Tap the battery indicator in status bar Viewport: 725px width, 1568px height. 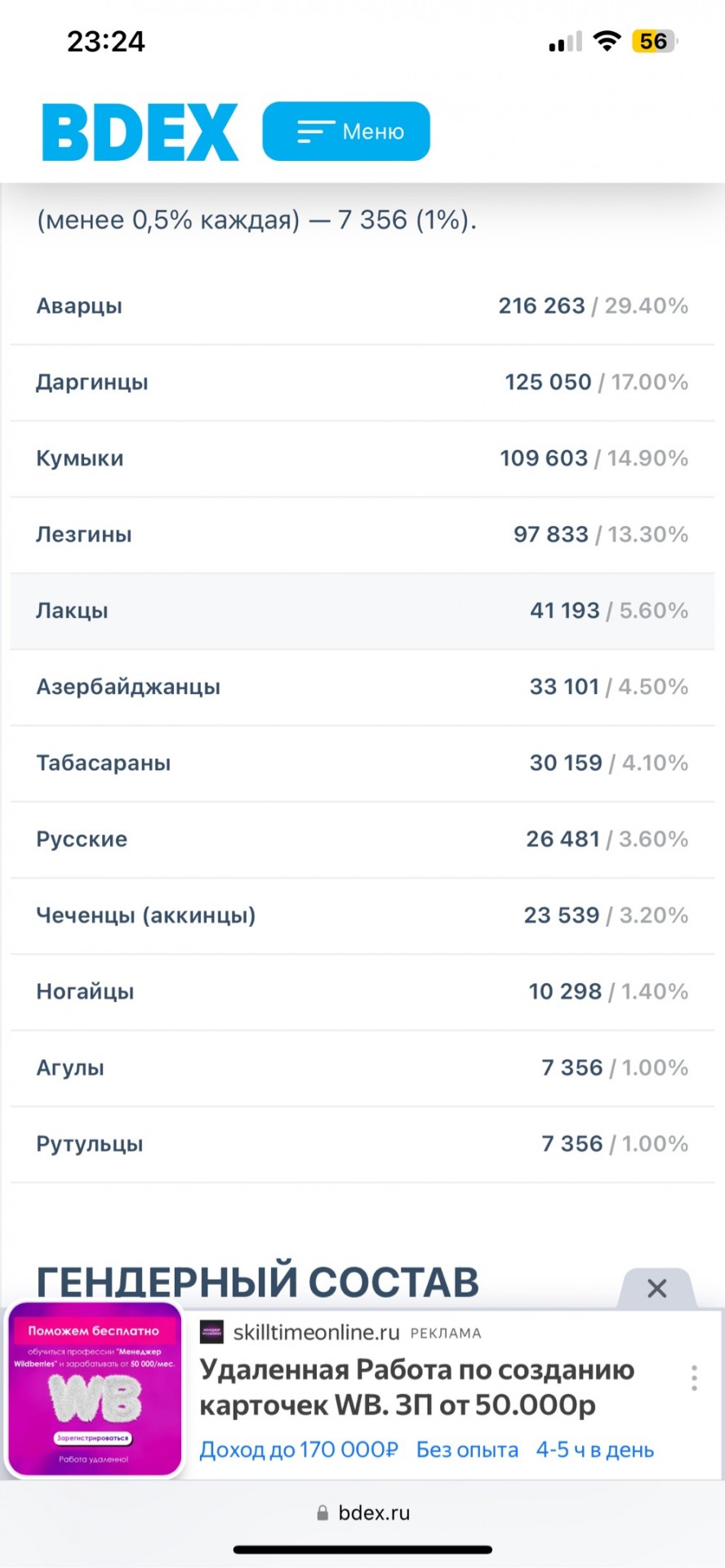[655, 42]
